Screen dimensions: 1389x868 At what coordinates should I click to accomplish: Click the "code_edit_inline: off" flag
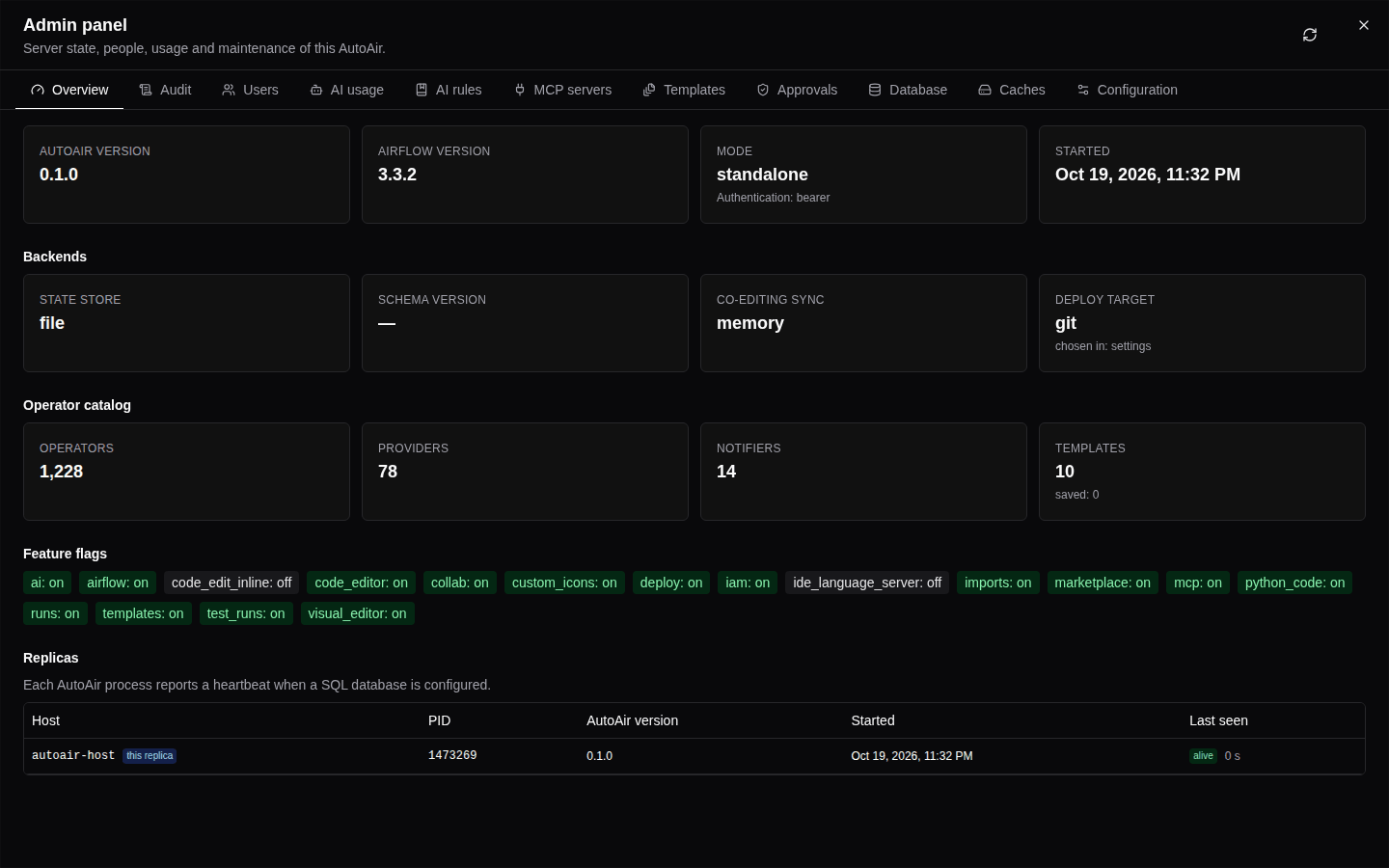[231, 583]
